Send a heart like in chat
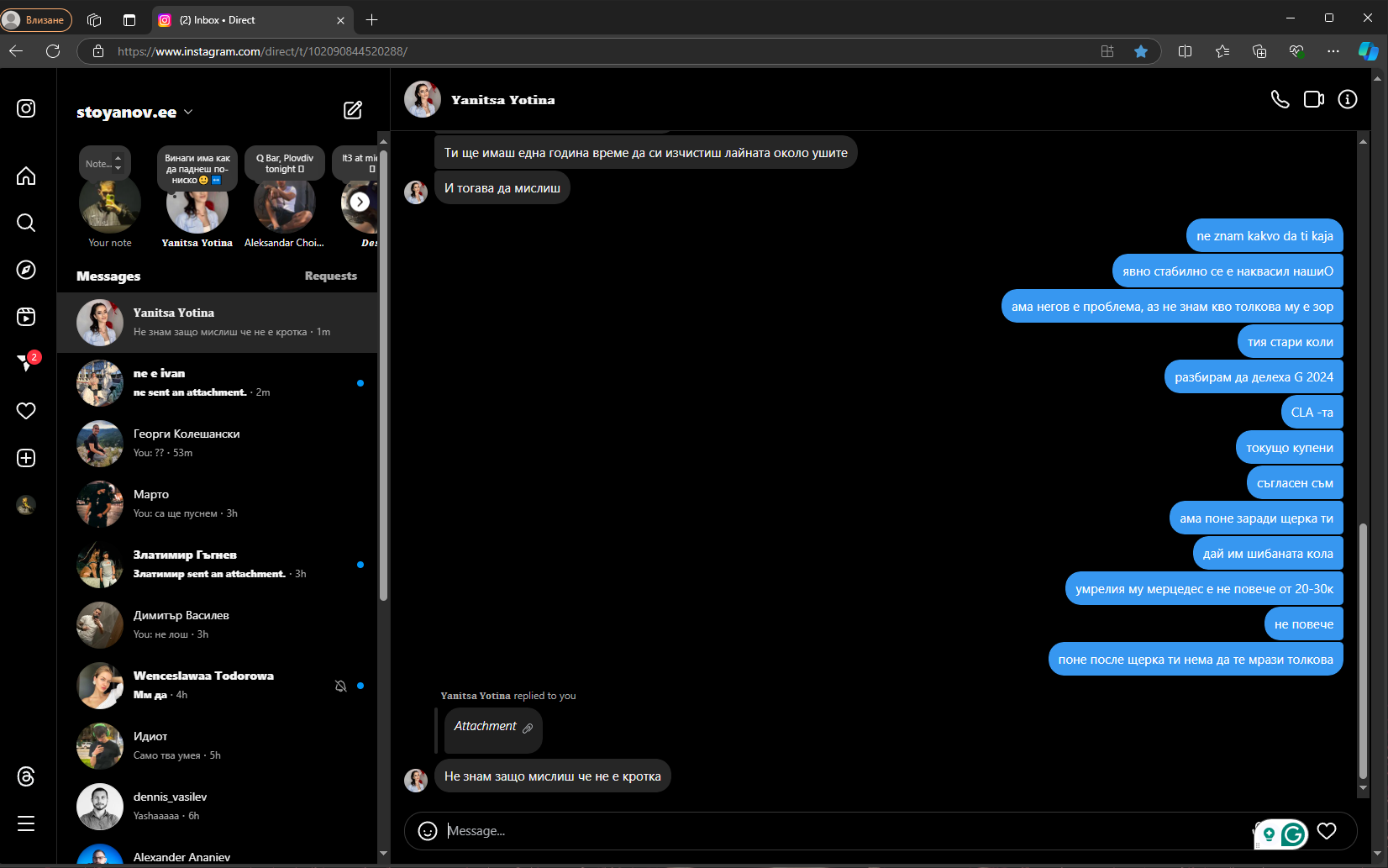 pos(1327,831)
